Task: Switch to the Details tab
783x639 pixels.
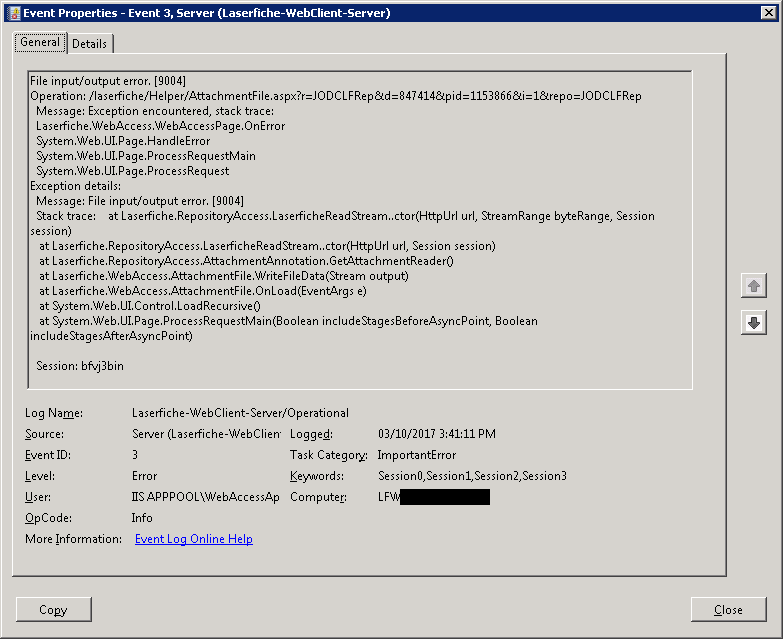Action: (89, 44)
